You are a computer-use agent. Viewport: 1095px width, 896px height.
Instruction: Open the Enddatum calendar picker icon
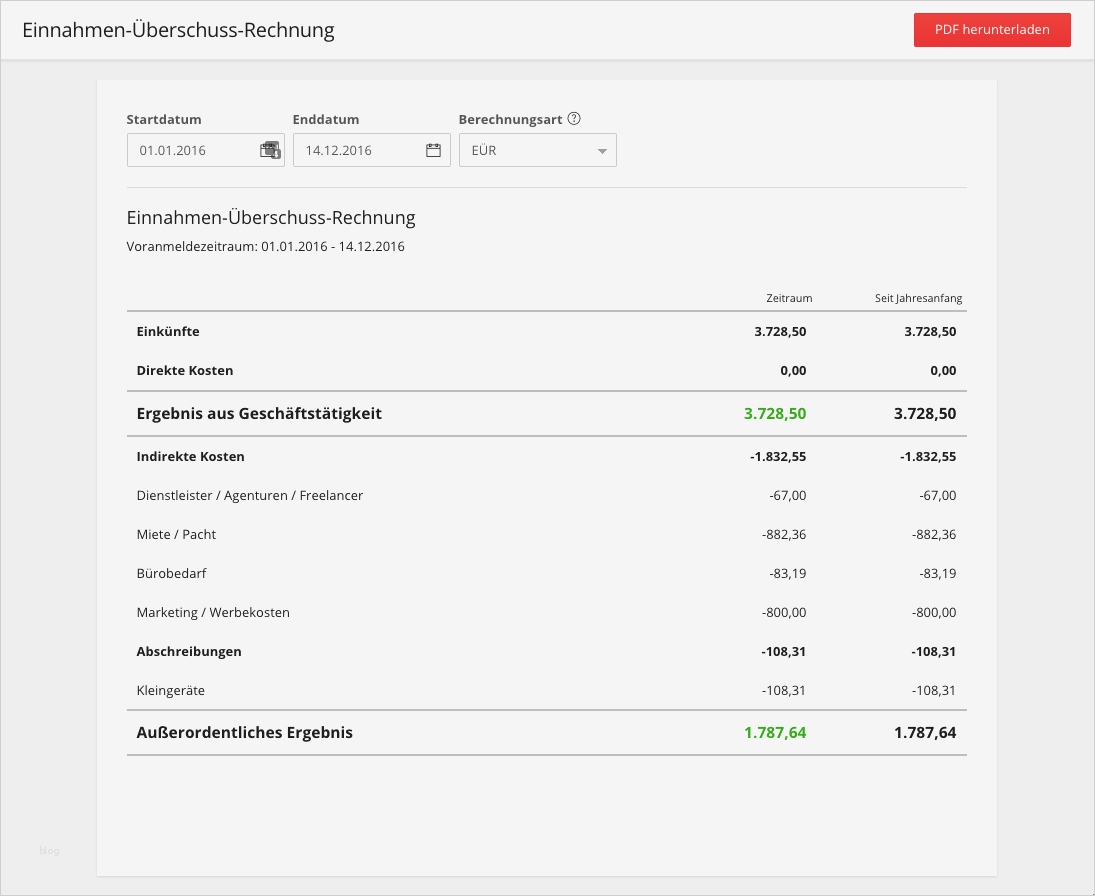pos(432,150)
